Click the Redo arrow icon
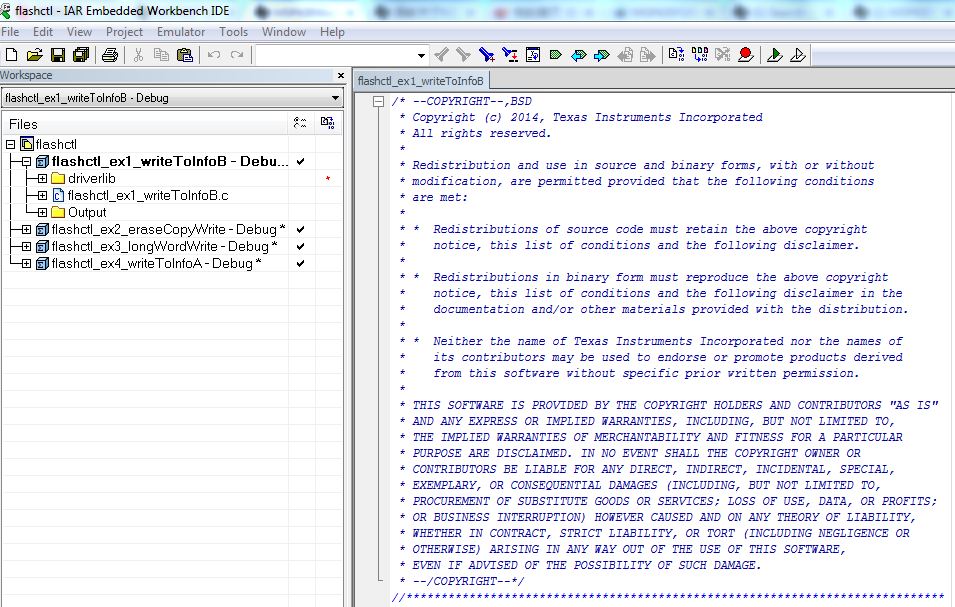This screenshot has height=607, width=955. click(x=237, y=55)
